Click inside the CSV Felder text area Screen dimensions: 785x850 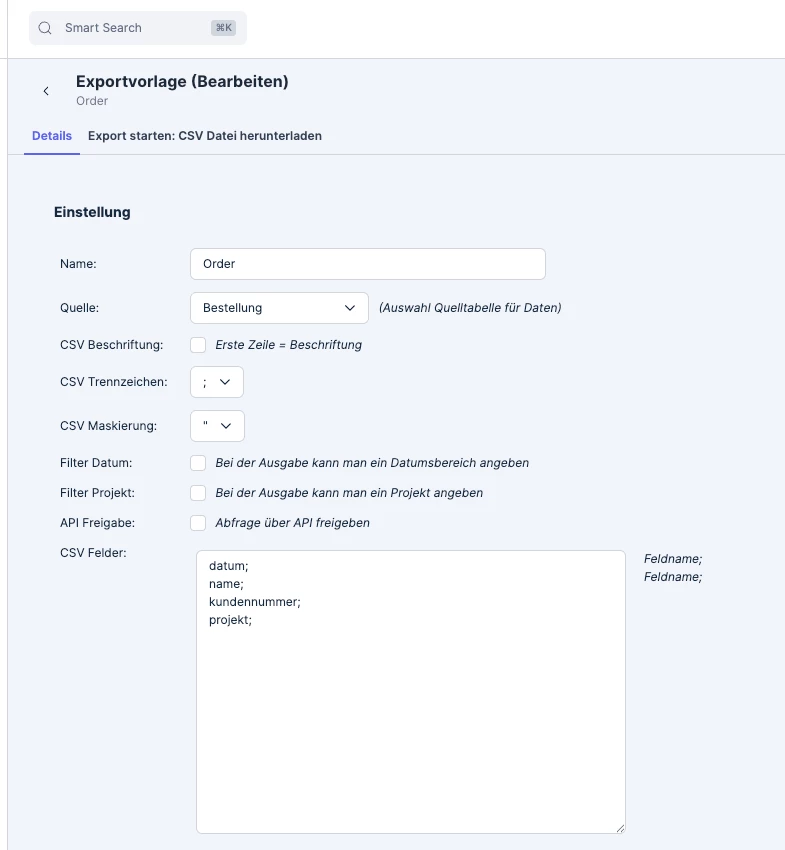[x=411, y=692]
